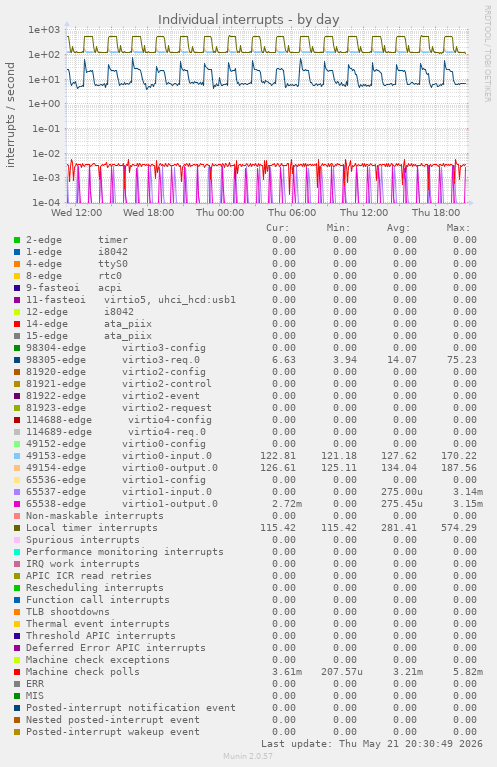Click the Thu 12:00 time axis label
The image size is (497, 767).
point(364,213)
